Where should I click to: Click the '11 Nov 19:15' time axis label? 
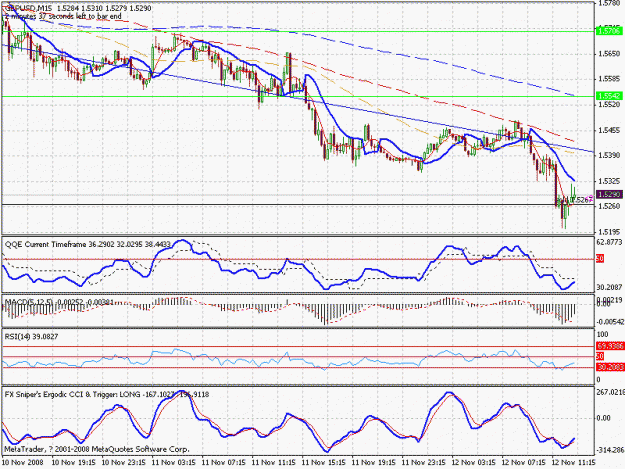point(374,463)
